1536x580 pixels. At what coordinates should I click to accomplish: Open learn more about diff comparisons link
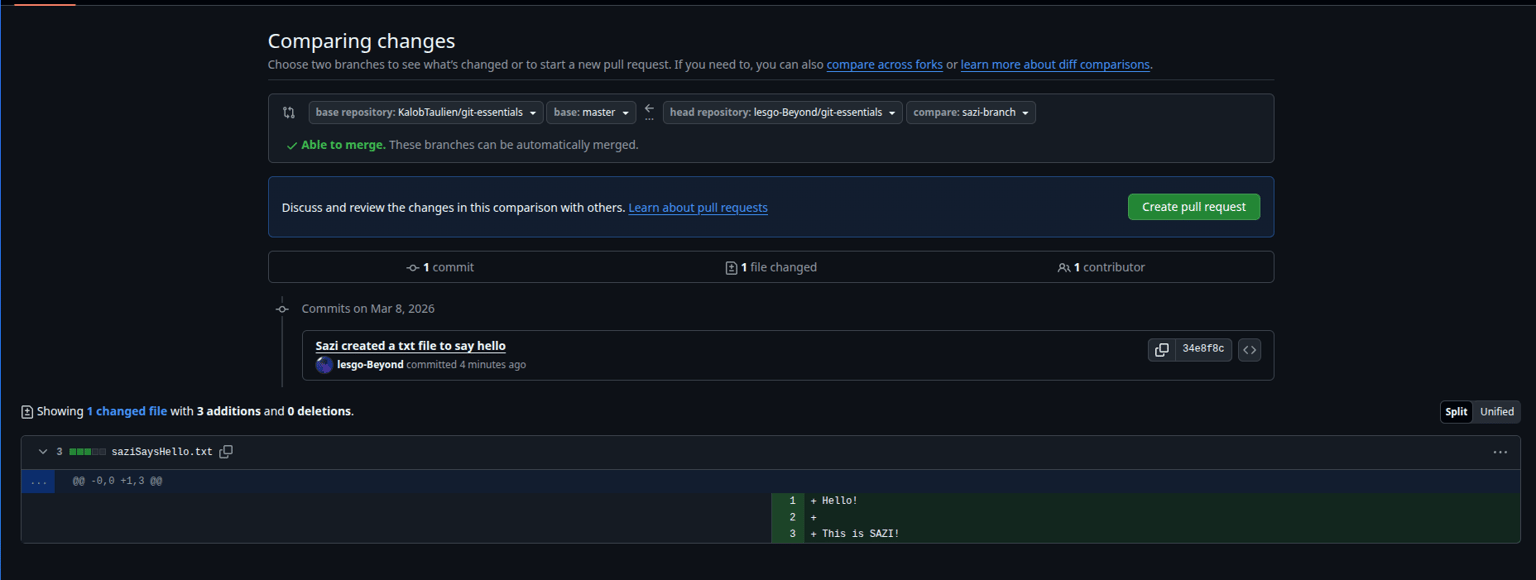1055,64
